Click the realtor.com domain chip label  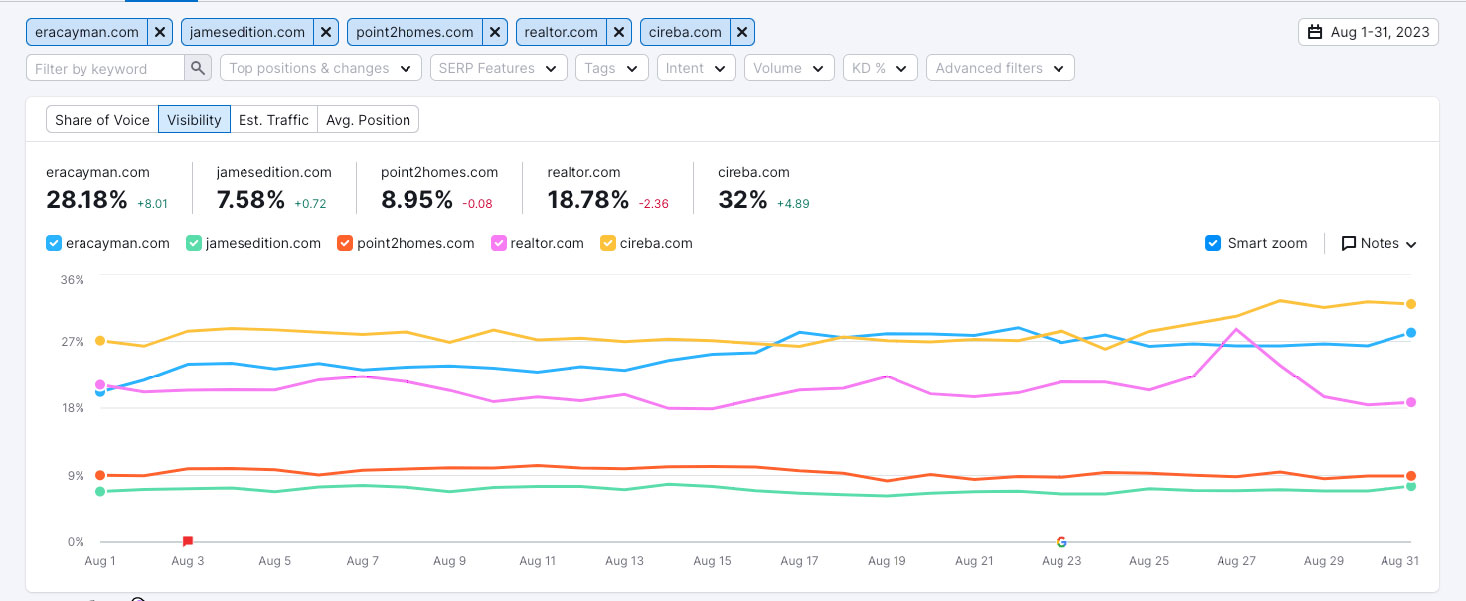(x=562, y=32)
